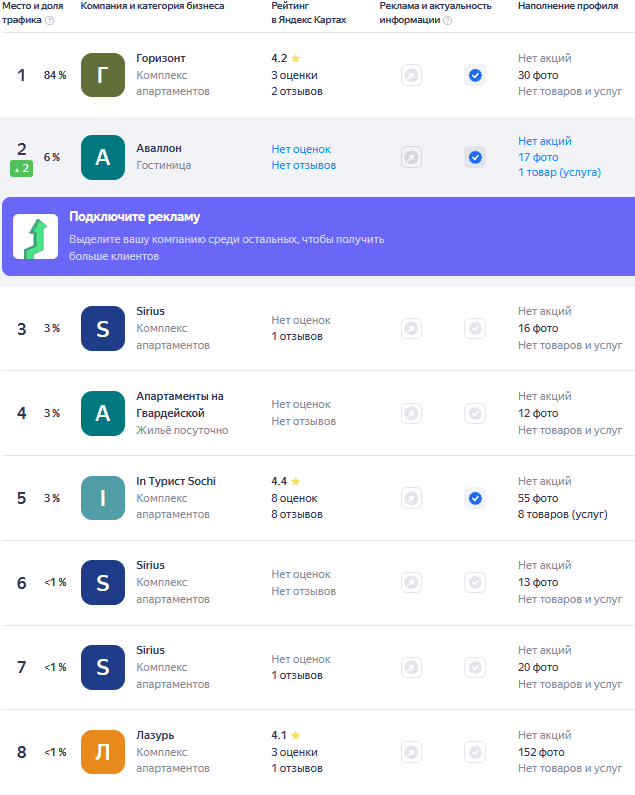Click 'Гостиница' category under Аваллон
Viewport: 635px width, 795px height.
pos(163,165)
